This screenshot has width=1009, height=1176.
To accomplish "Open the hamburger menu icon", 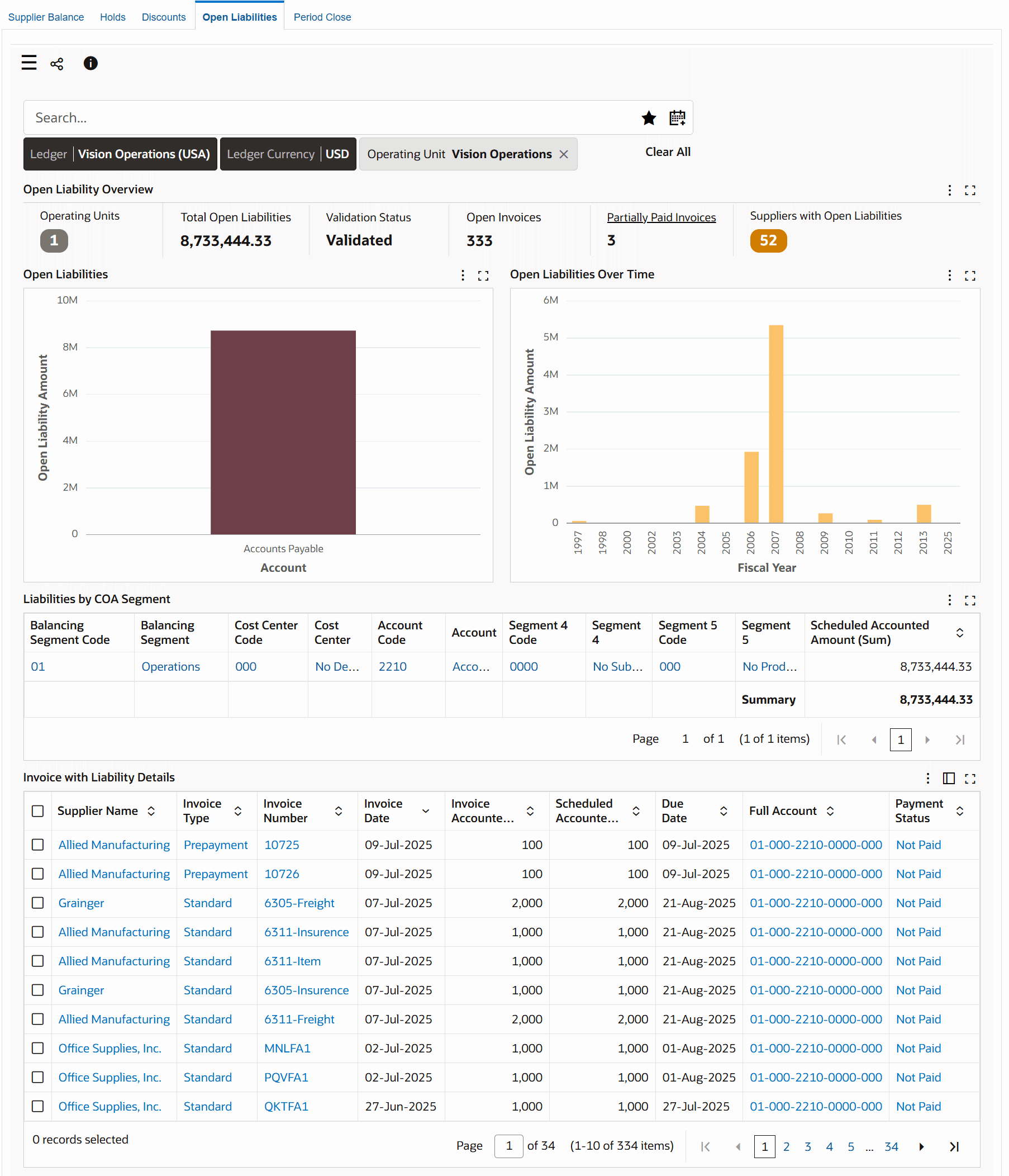I will (29, 63).
